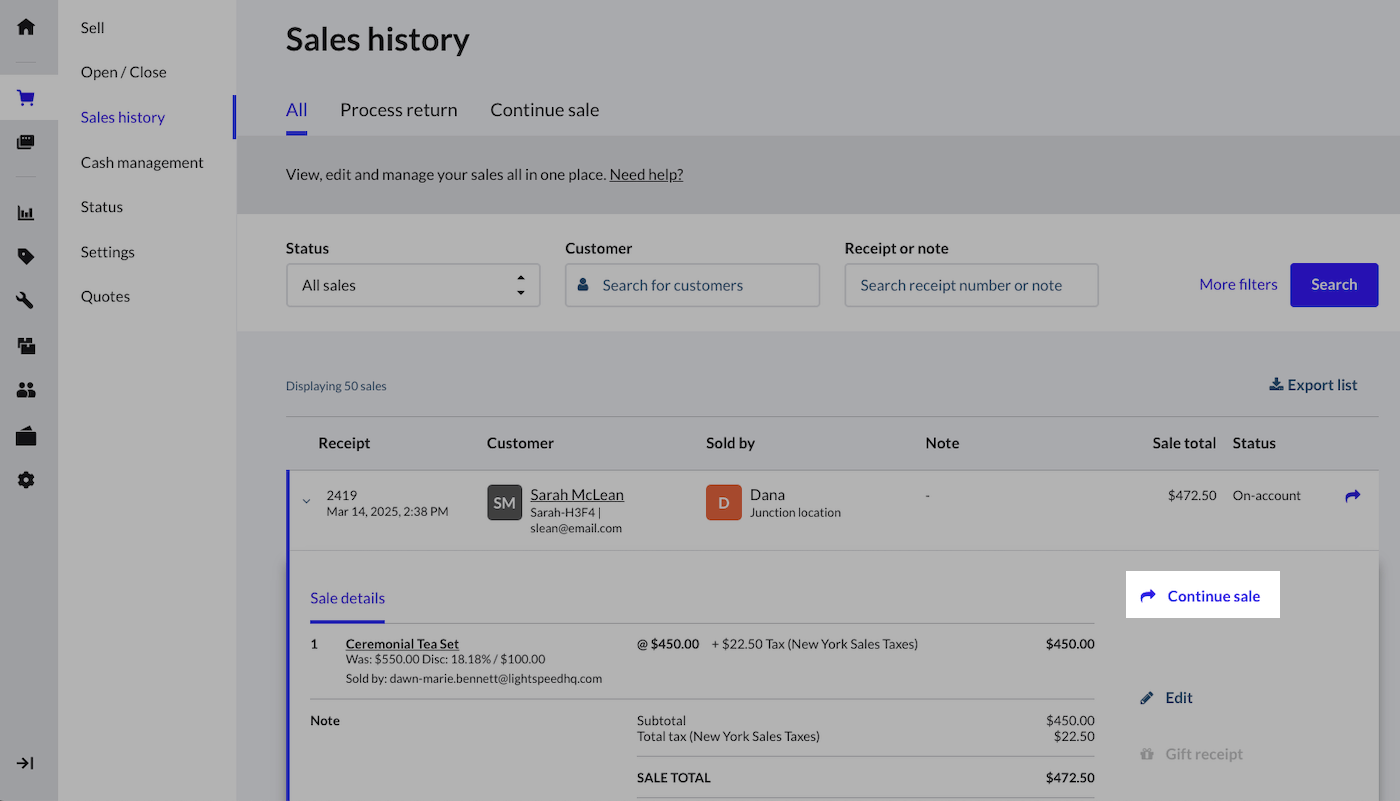Click the Customers people icon
Image resolution: width=1400 pixels, height=801 pixels.
[26, 390]
